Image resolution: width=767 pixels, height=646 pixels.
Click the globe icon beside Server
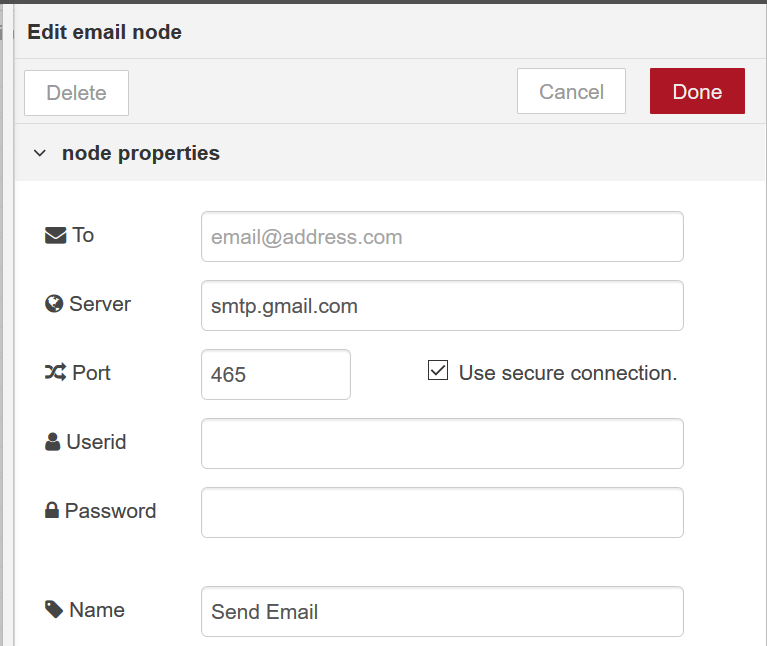[54, 304]
